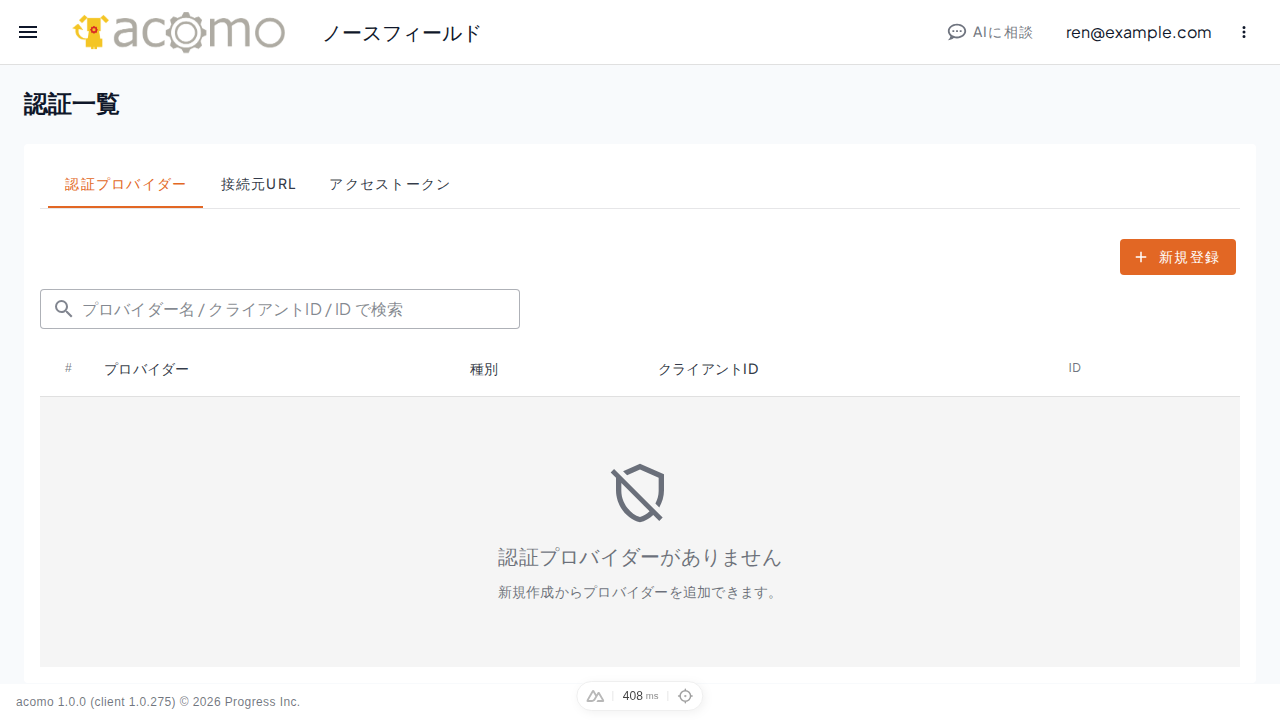Click the 認証一覧 page heading
The height and width of the screenshot is (720, 1280).
click(71, 104)
